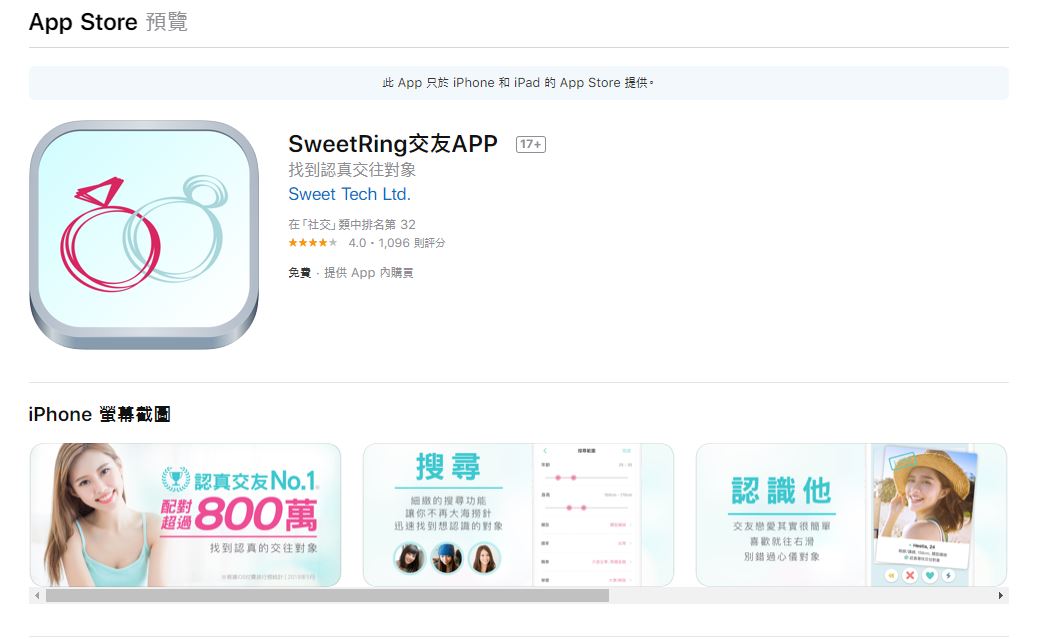Click the orange star rating icons
This screenshot has height=639, width=1055.
click(313, 243)
